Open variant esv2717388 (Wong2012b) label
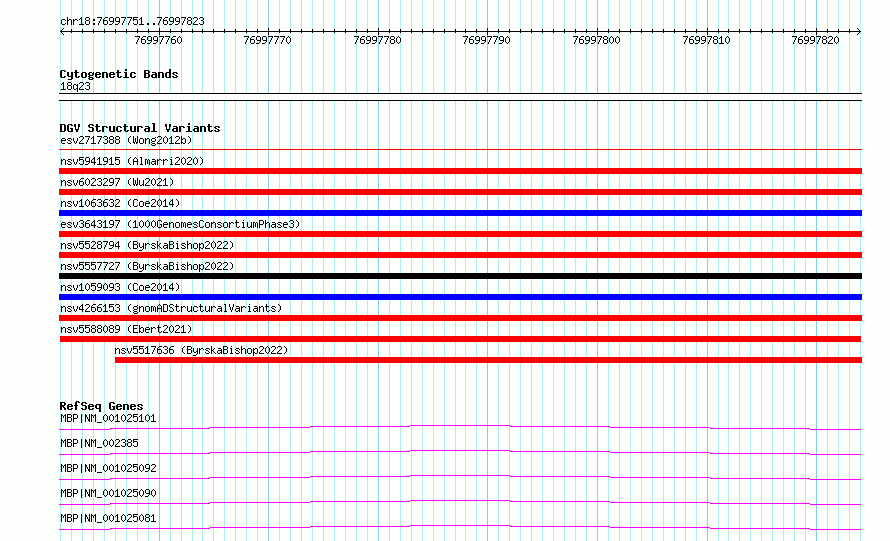Viewport: 890px width, 541px height. pos(126,140)
